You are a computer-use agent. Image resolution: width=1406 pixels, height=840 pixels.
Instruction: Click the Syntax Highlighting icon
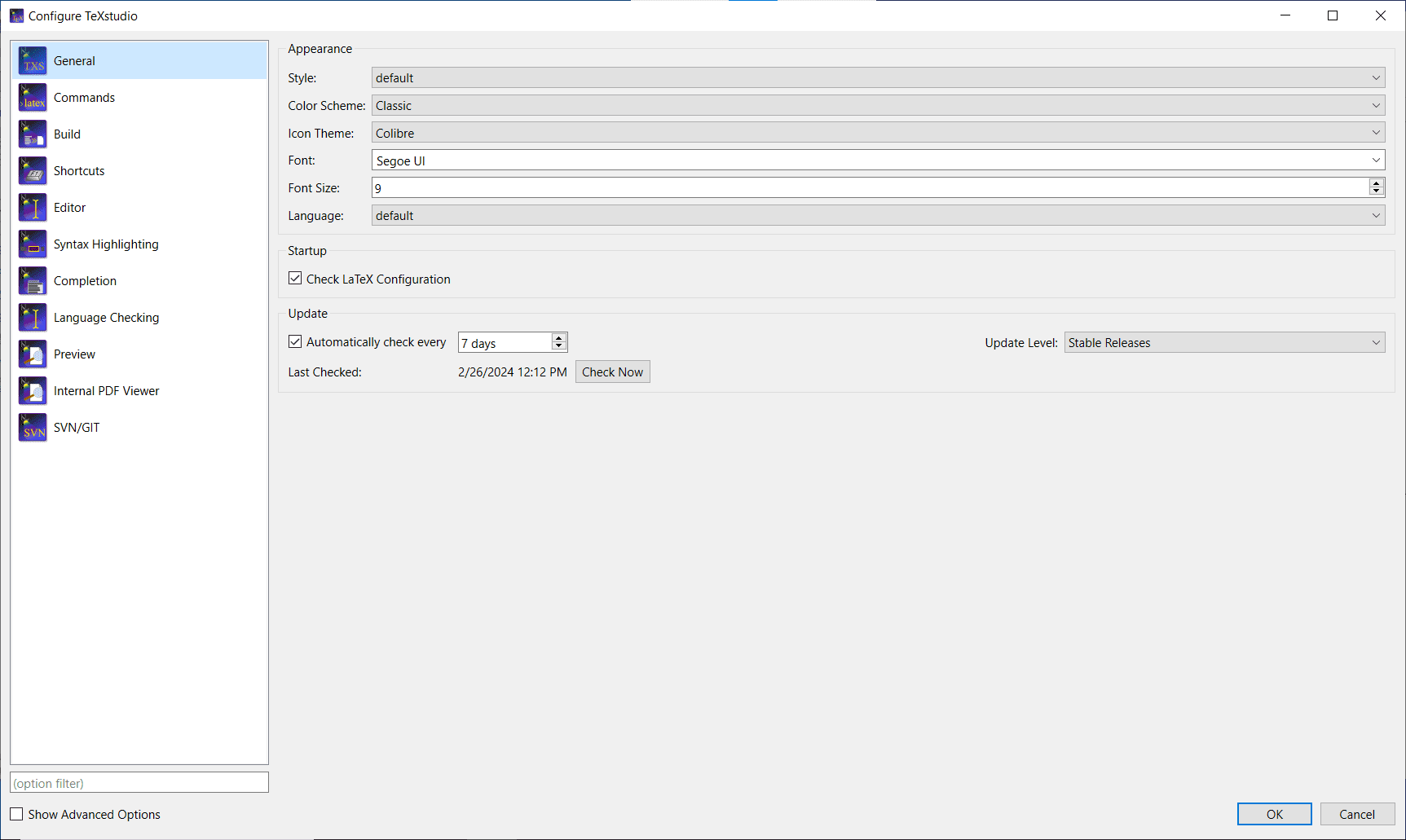[x=33, y=244]
